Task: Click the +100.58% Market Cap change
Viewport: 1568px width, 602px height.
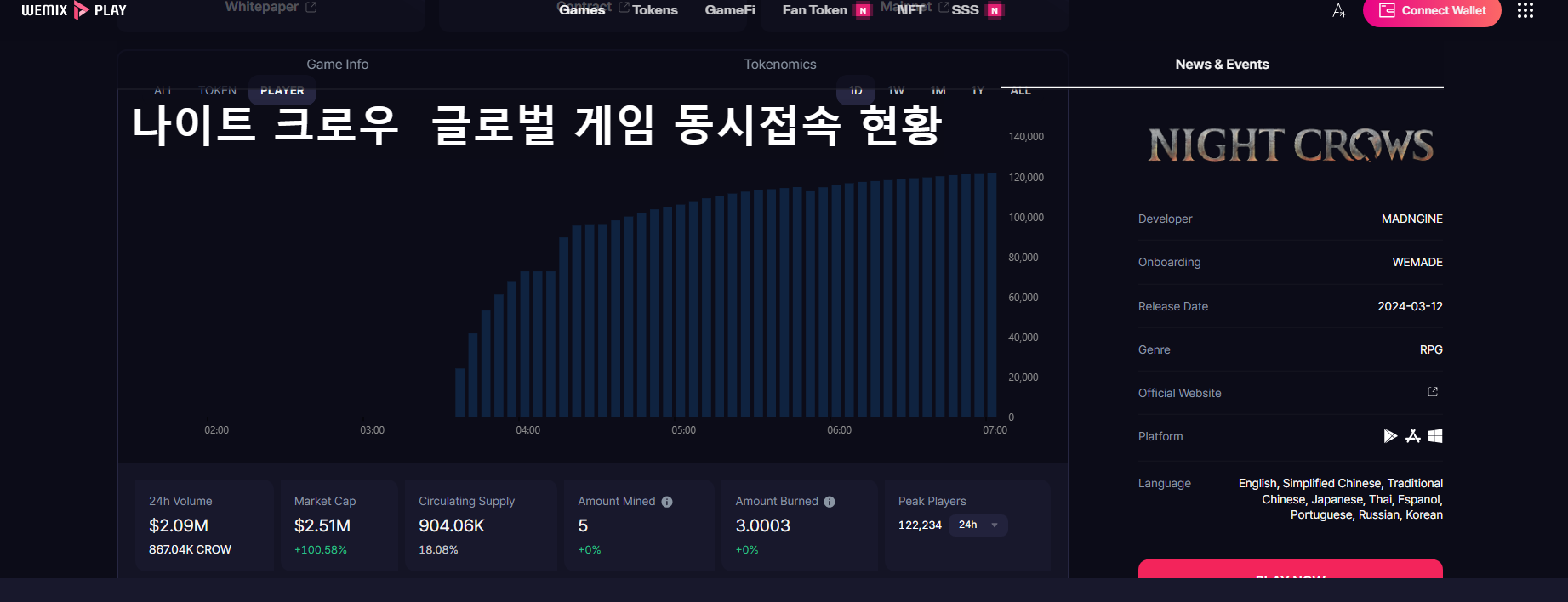Action: tap(321, 550)
